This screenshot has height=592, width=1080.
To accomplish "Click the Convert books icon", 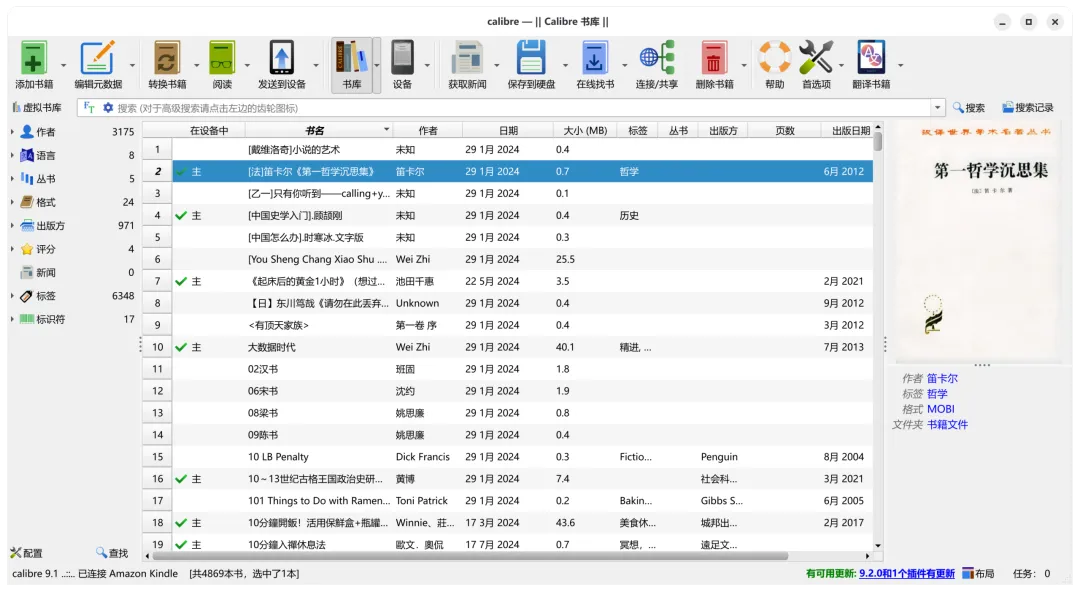I will coord(167,58).
